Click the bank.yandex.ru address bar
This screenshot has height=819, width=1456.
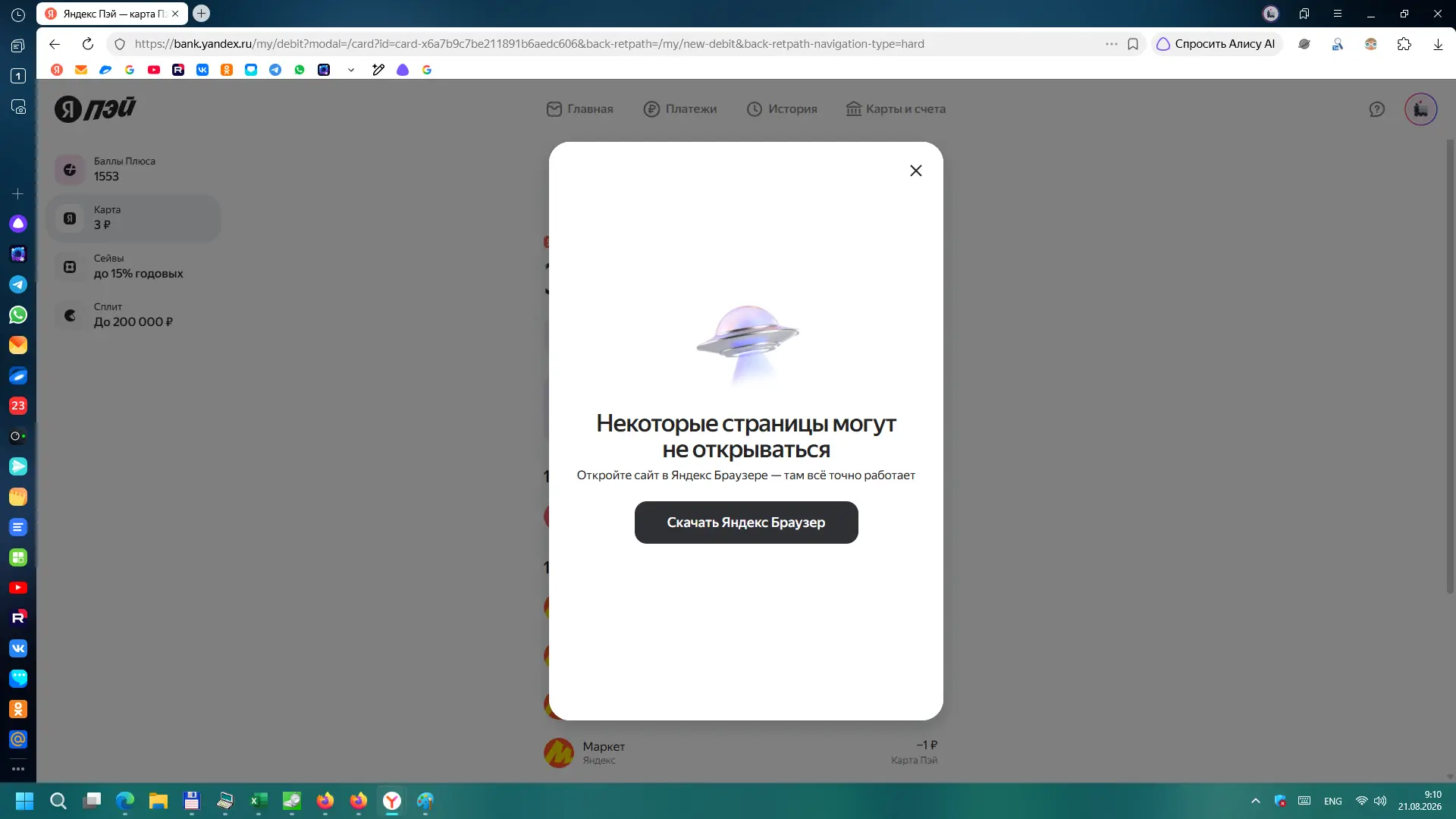tap(529, 44)
